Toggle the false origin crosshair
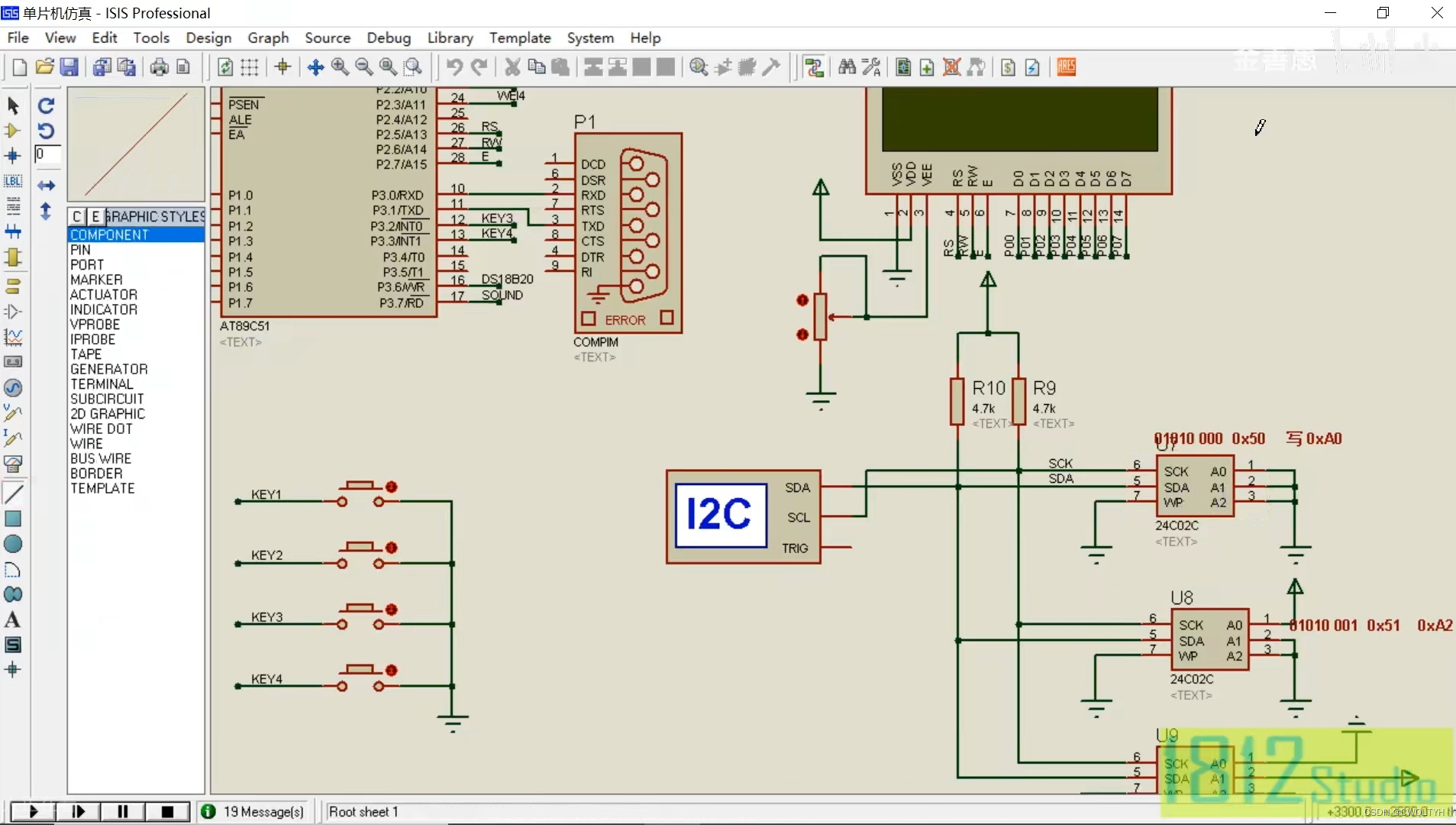 pyautogui.click(x=282, y=67)
